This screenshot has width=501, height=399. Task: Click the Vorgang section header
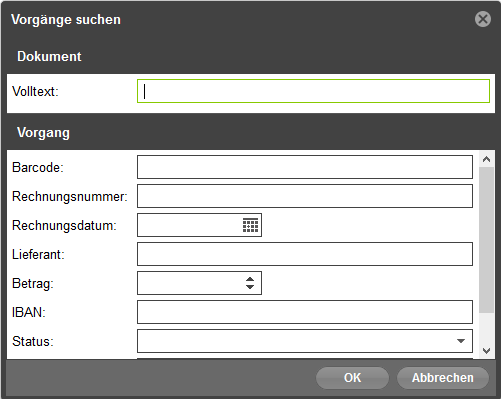click(43, 133)
